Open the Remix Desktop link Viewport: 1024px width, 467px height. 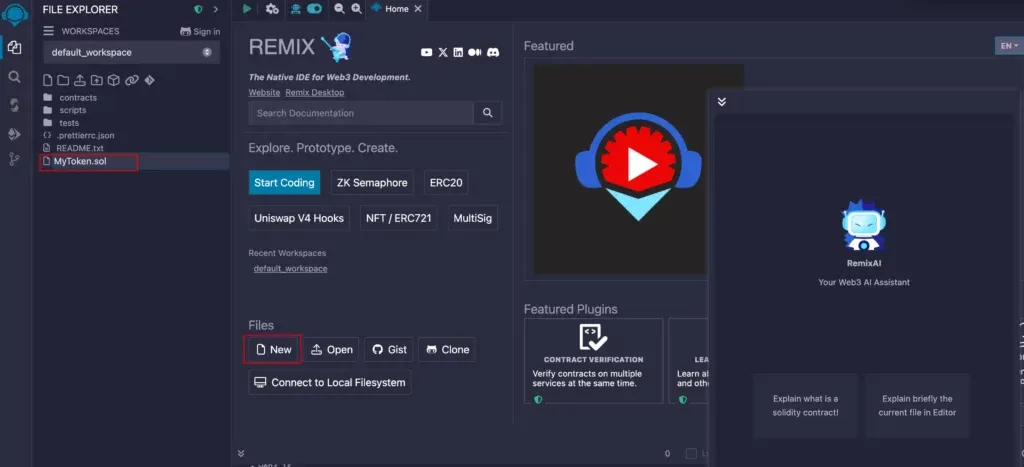click(x=315, y=93)
